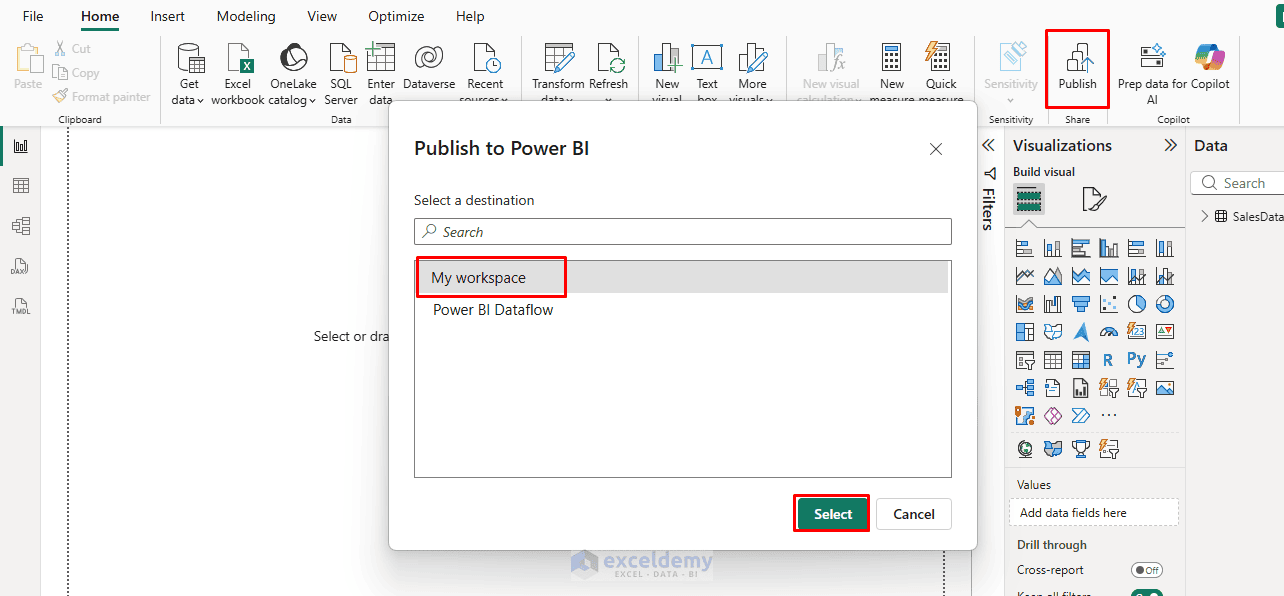Switch to the View tab
This screenshot has width=1284, height=596.
pos(322,16)
